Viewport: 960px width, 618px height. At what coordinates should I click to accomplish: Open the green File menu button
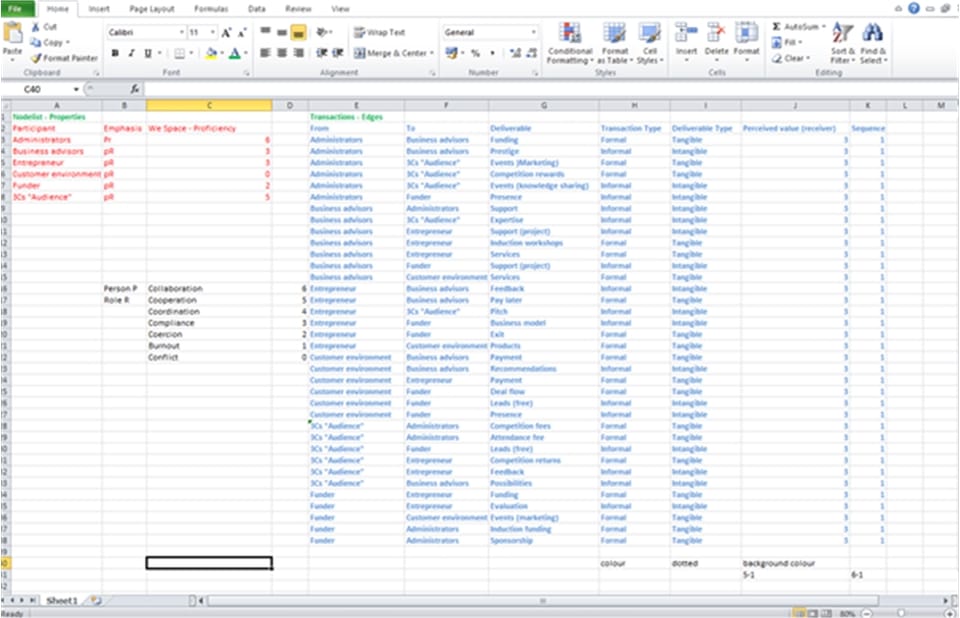(18, 8)
